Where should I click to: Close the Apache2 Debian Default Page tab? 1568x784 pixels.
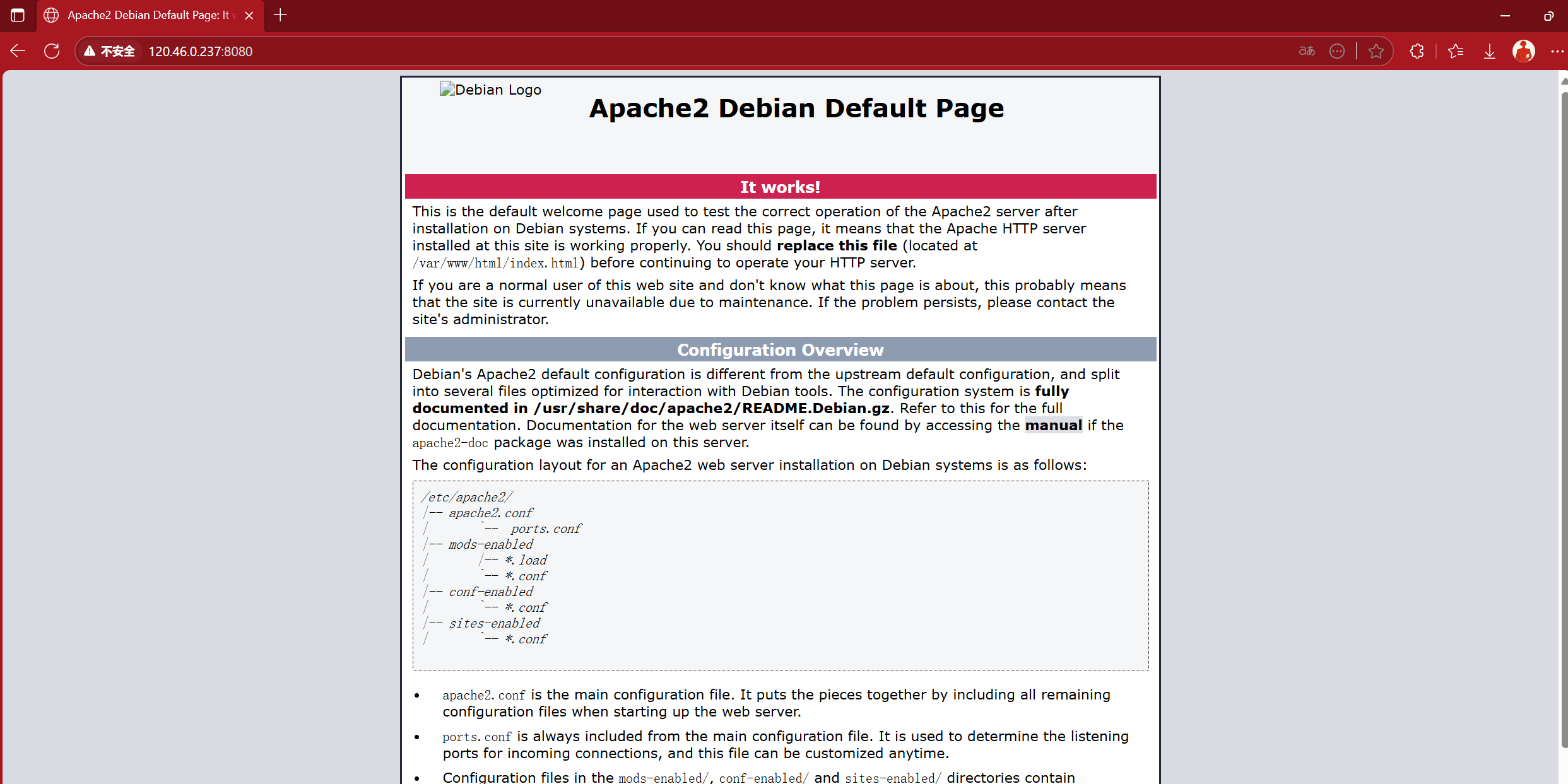click(x=249, y=15)
